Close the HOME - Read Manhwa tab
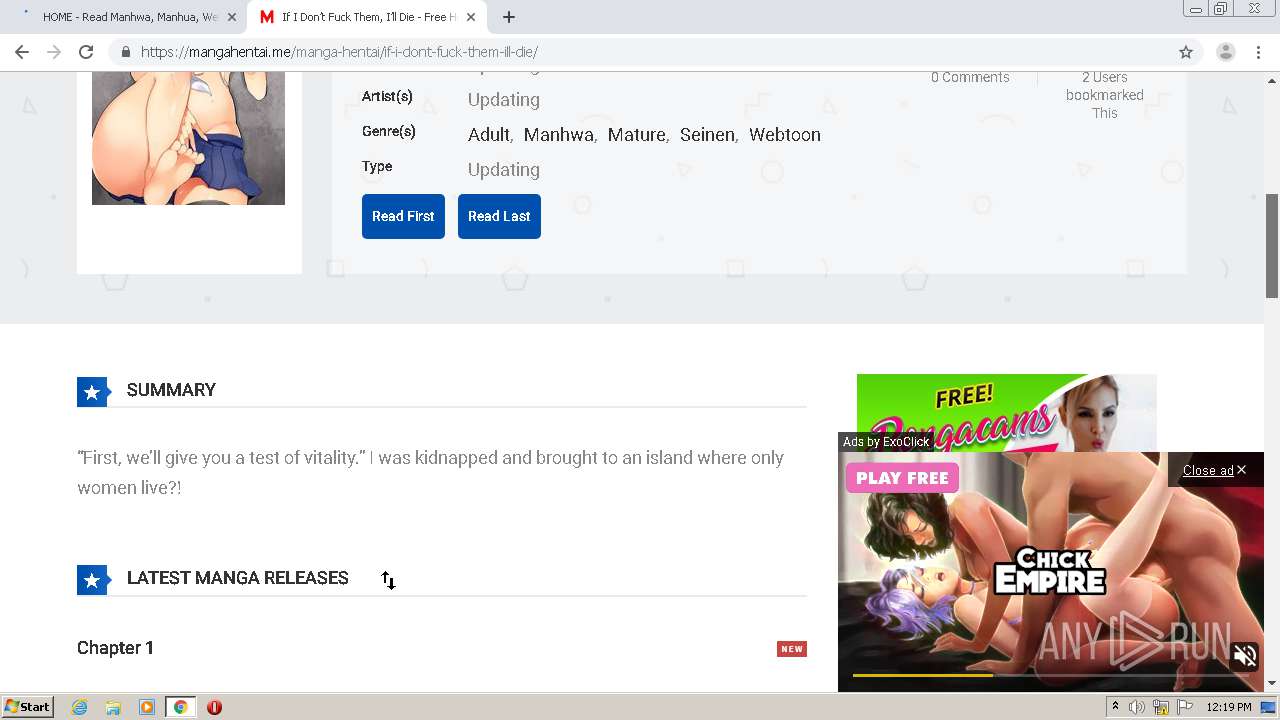The image size is (1280, 720). (x=232, y=17)
